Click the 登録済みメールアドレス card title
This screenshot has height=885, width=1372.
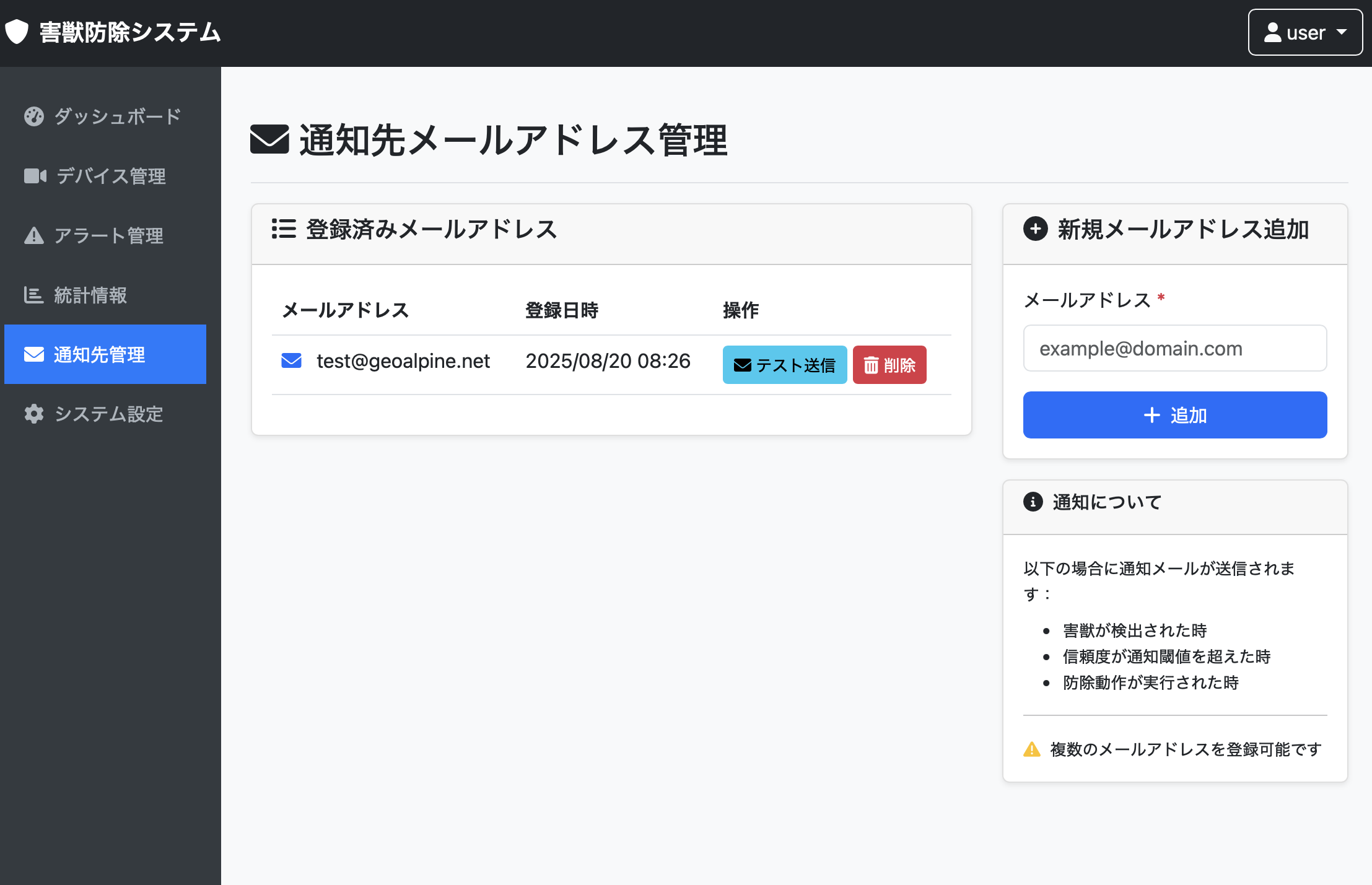point(432,229)
